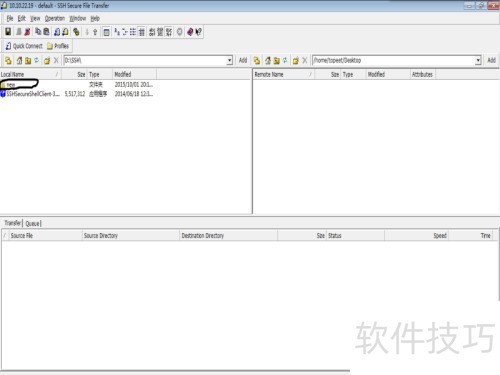Click the context help pointer icon
Screen dimensions: 500x375
[198, 32]
